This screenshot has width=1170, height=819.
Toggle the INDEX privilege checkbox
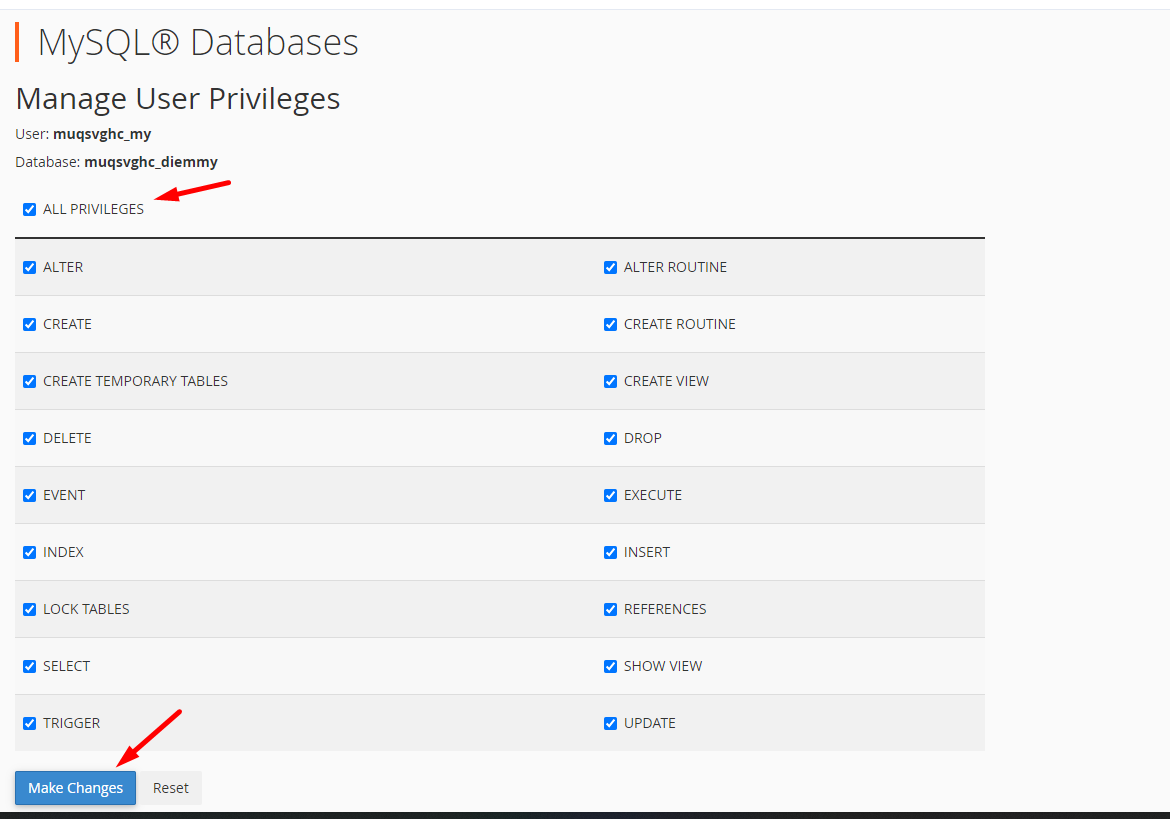(30, 553)
